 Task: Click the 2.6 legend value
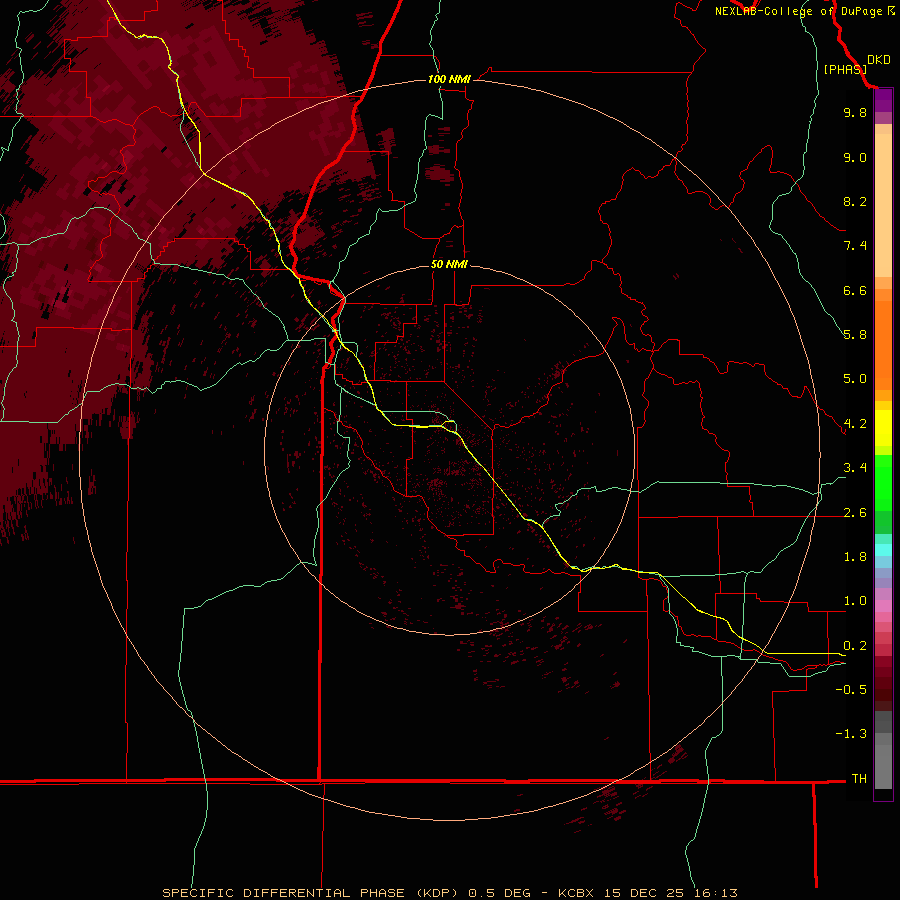(855, 513)
